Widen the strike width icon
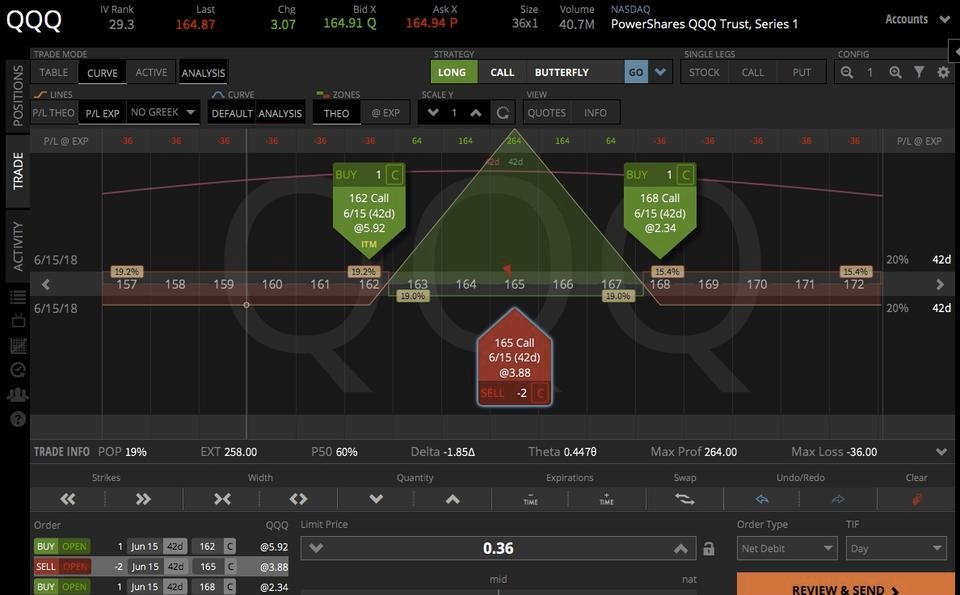The width and height of the screenshot is (960, 595). [x=298, y=499]
